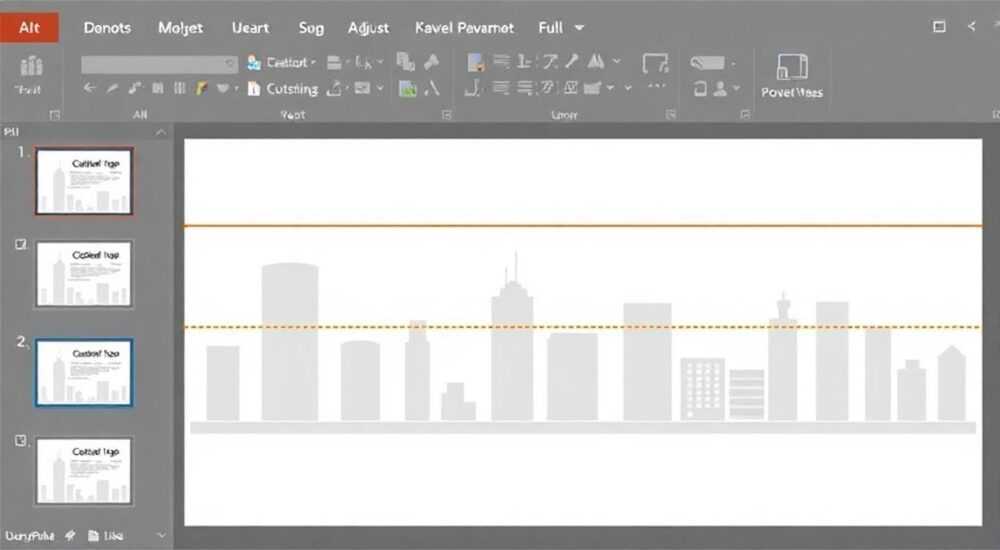This screenshot has height=550, width=1000.
Task: Click the tag label icon
Action: point(707,63)
